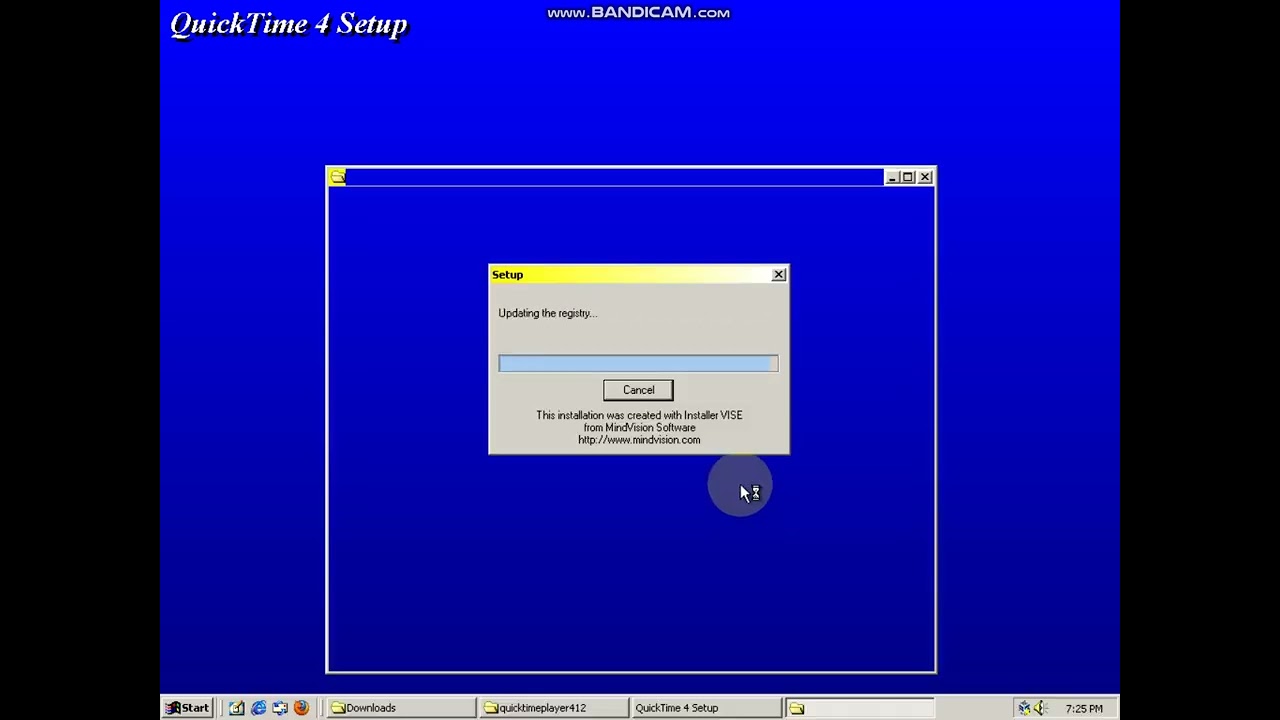Switch to the Downloads taskbar window

pyautogui.click(x=400, y=708)
